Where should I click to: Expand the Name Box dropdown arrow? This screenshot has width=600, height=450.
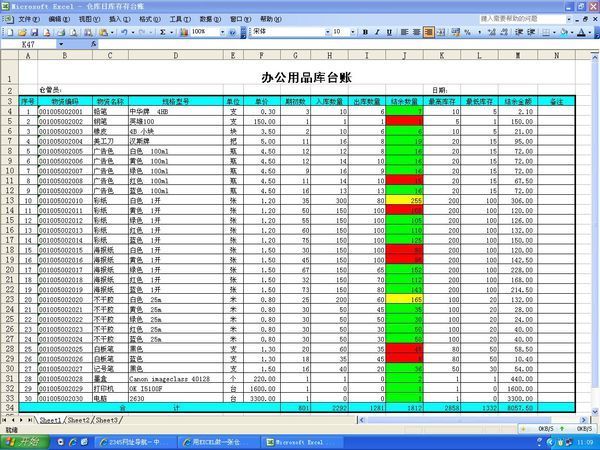61,44
